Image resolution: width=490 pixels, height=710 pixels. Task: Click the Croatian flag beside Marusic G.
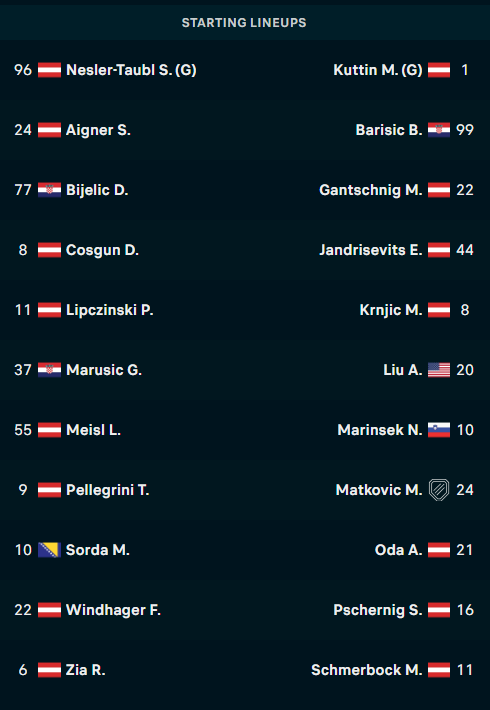click(x=49, y=370)
